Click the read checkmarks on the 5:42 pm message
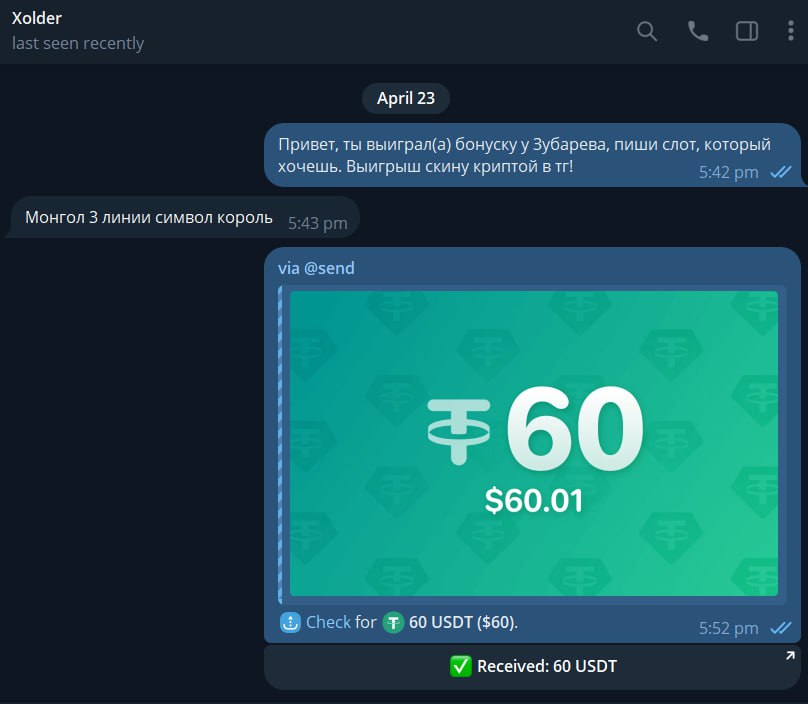The height and width of the screenshot is (704, 808). (x=781, y=172)
